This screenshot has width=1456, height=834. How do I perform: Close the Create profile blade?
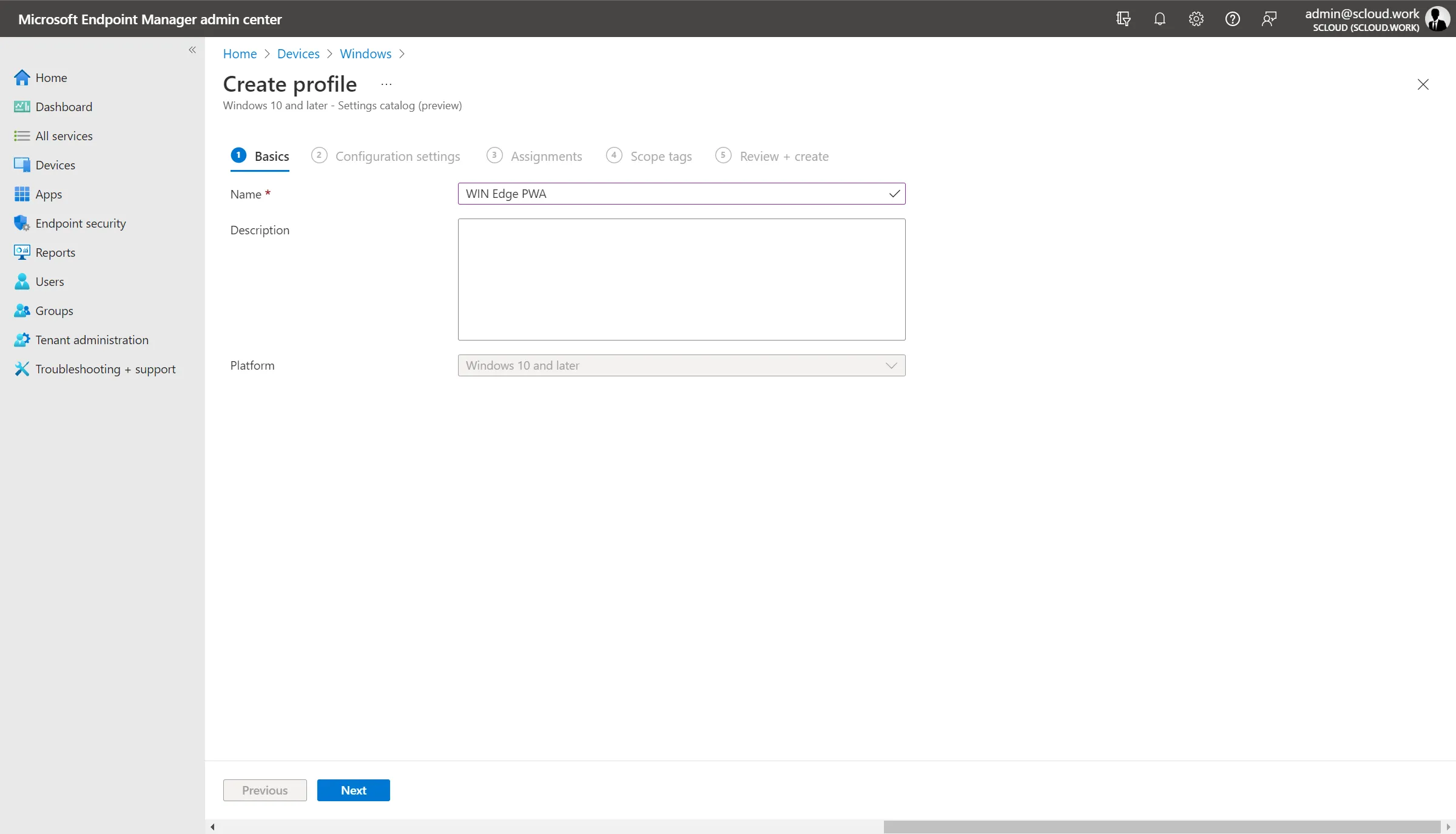click(1423, 84)
